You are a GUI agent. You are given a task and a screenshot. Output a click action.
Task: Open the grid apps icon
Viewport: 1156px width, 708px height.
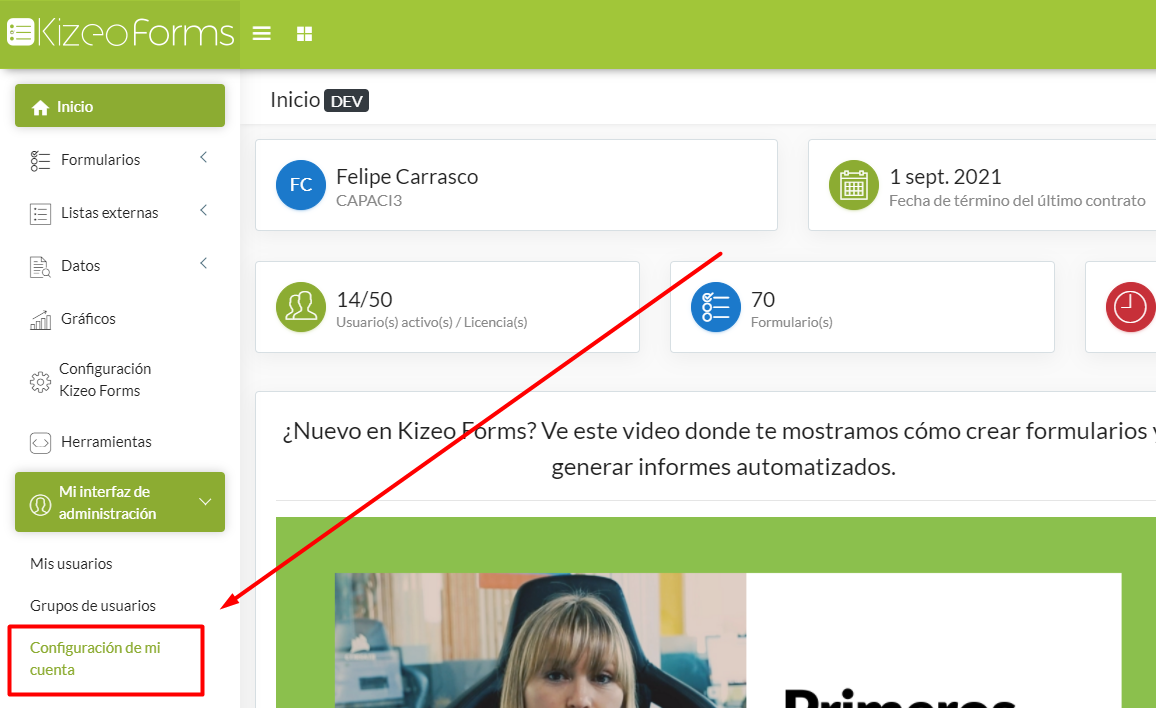[304, 33]
